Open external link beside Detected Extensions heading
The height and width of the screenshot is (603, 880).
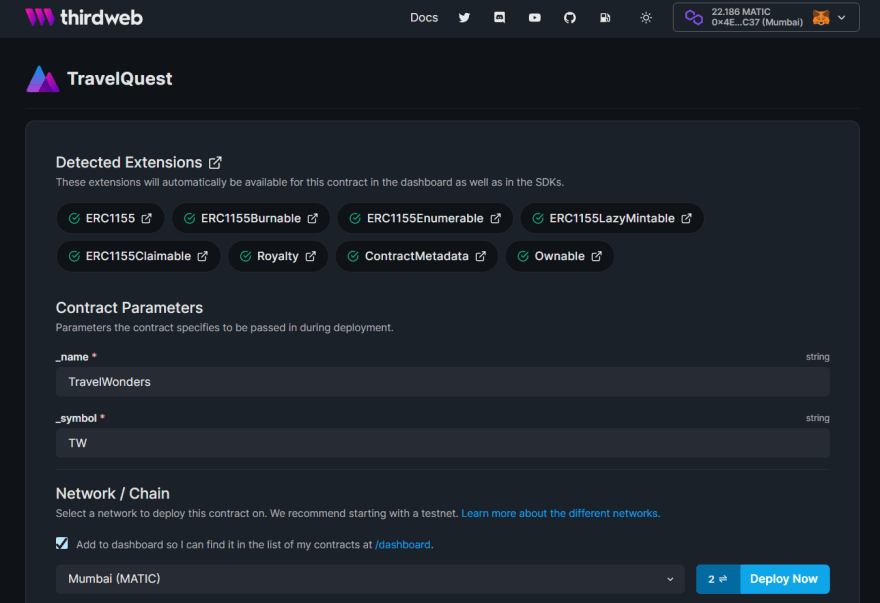[x=215, y=162]
